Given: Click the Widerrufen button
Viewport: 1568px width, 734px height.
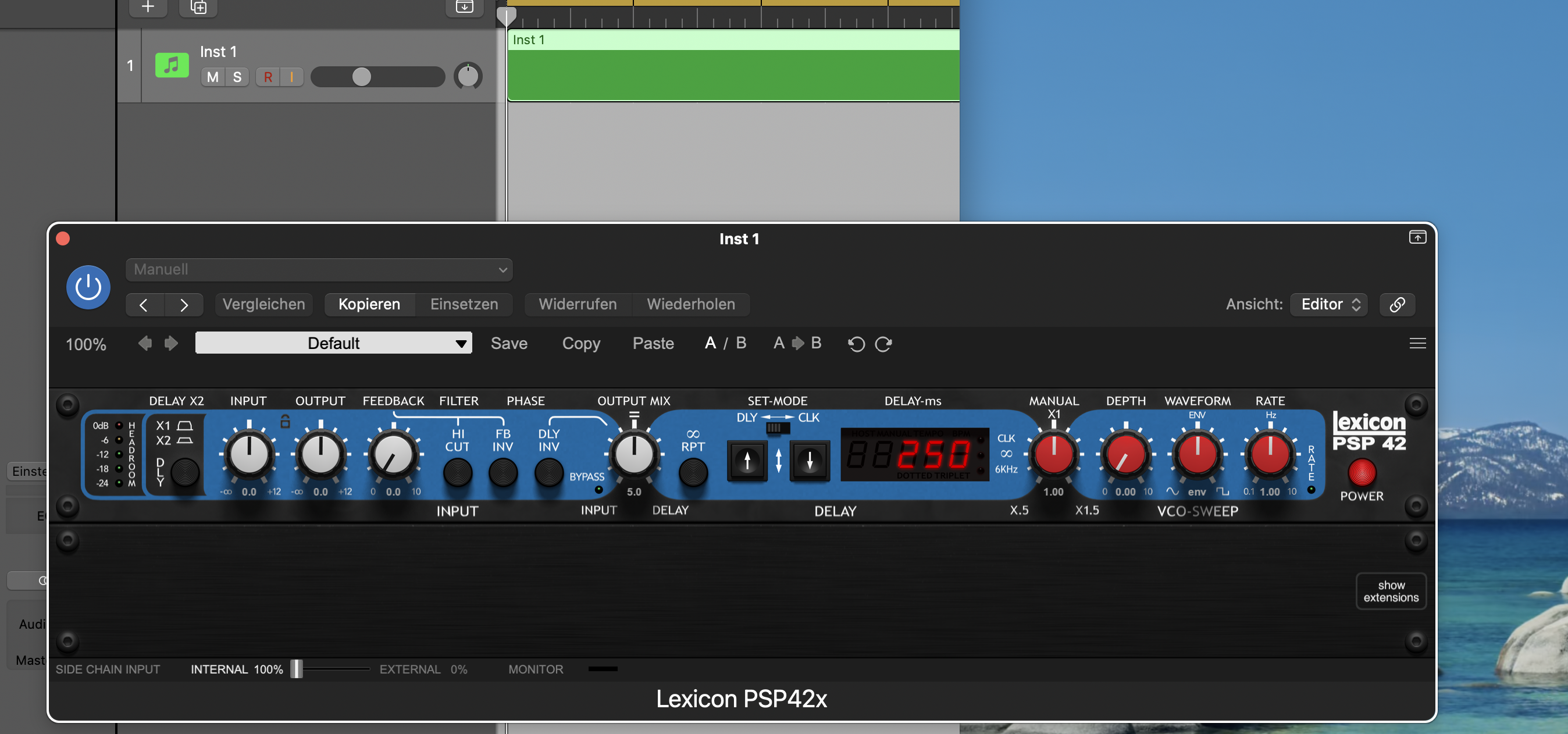Looking at the screenshot, I should point(578,304).
